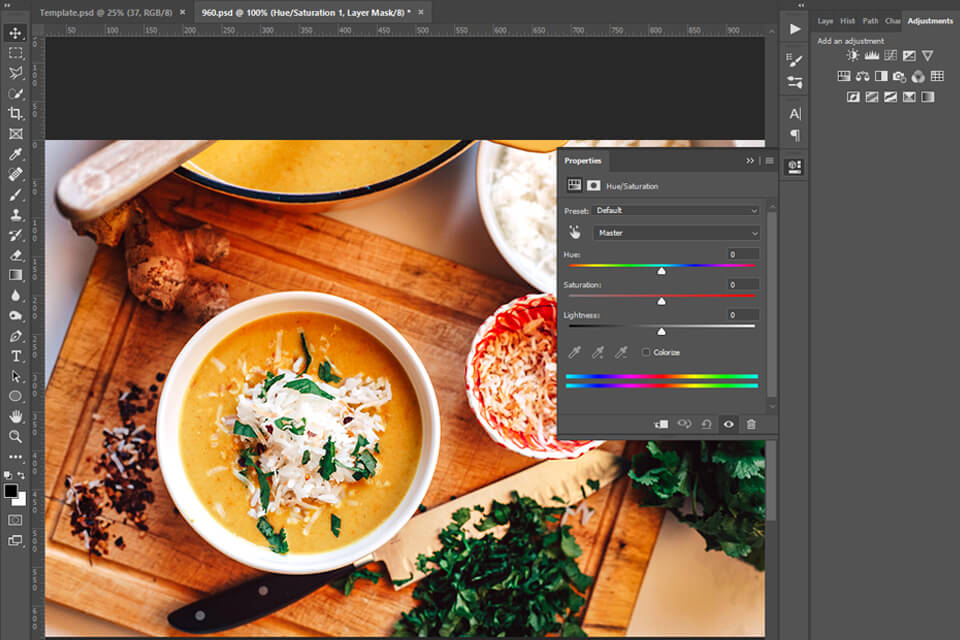The height and width of the screenshot is (640, 960).
Task: Change screen mode from toolbar
Action: coord(15,540)
